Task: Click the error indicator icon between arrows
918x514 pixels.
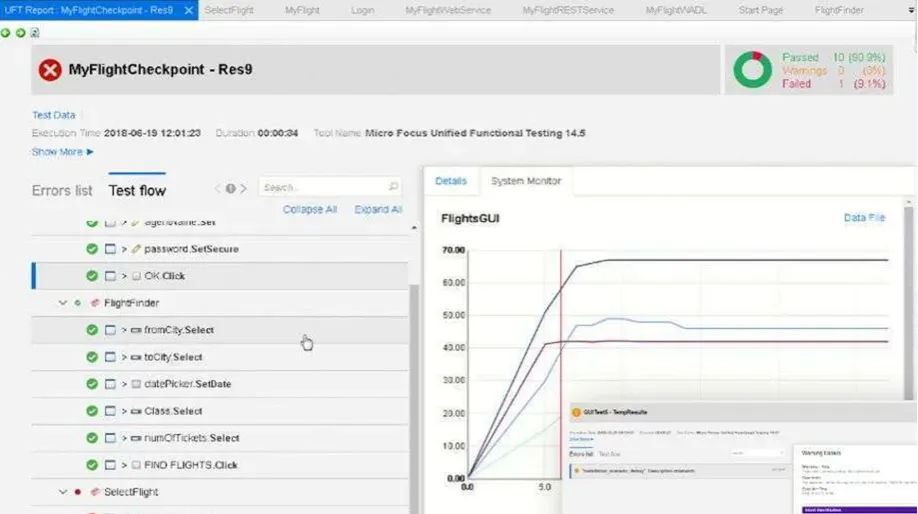Action: 231,189
